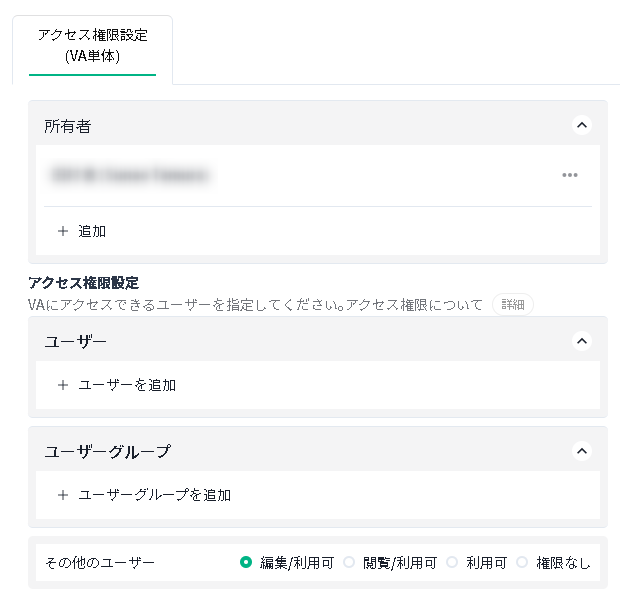Click the blurred owner name entry
This screenshot has height=603, width=620.
pyautogui.click(x=130, y=175)
